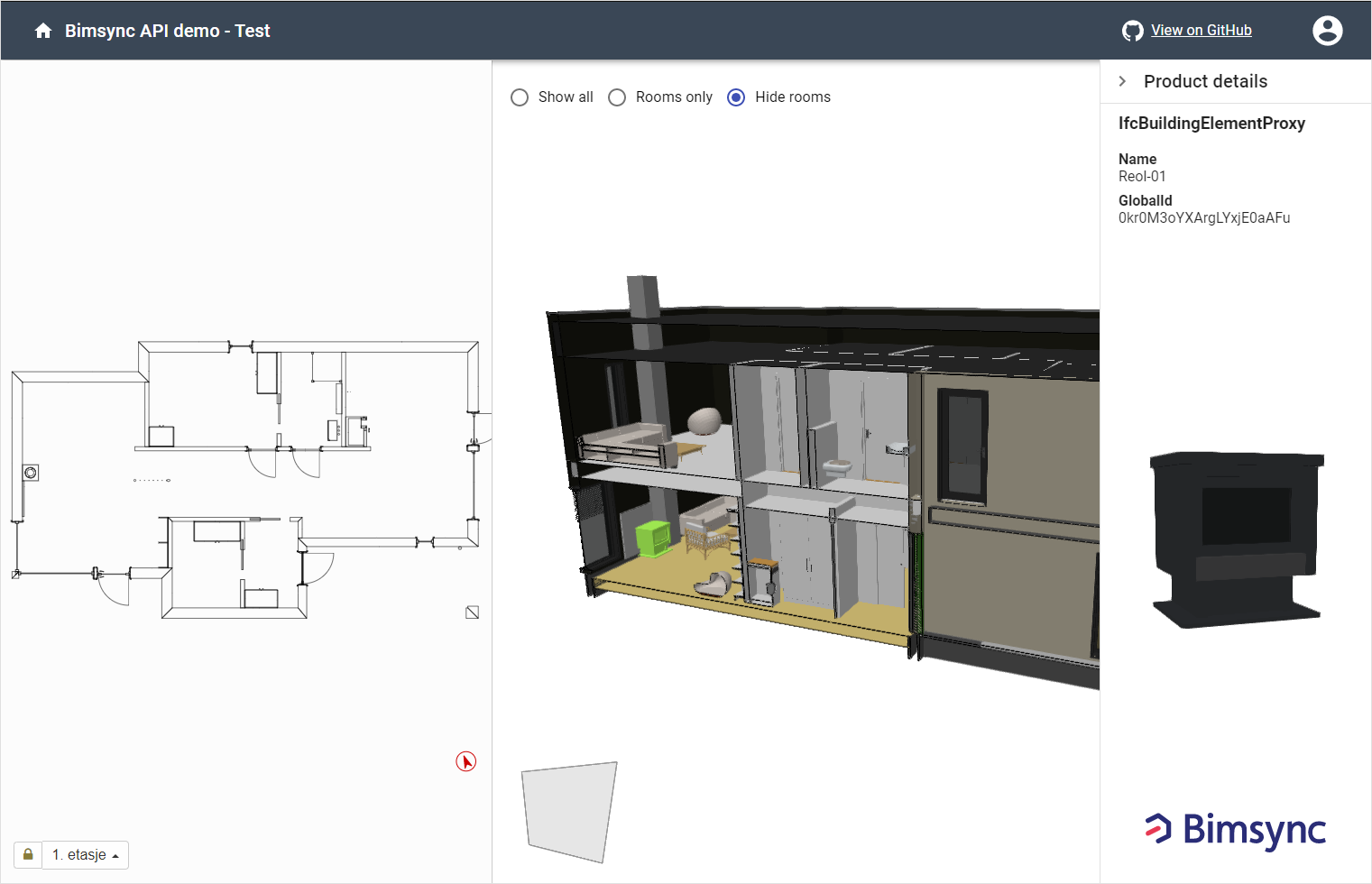Click the red camera position marker on floor plan
1372x884 pixels.
pos(465,761)
